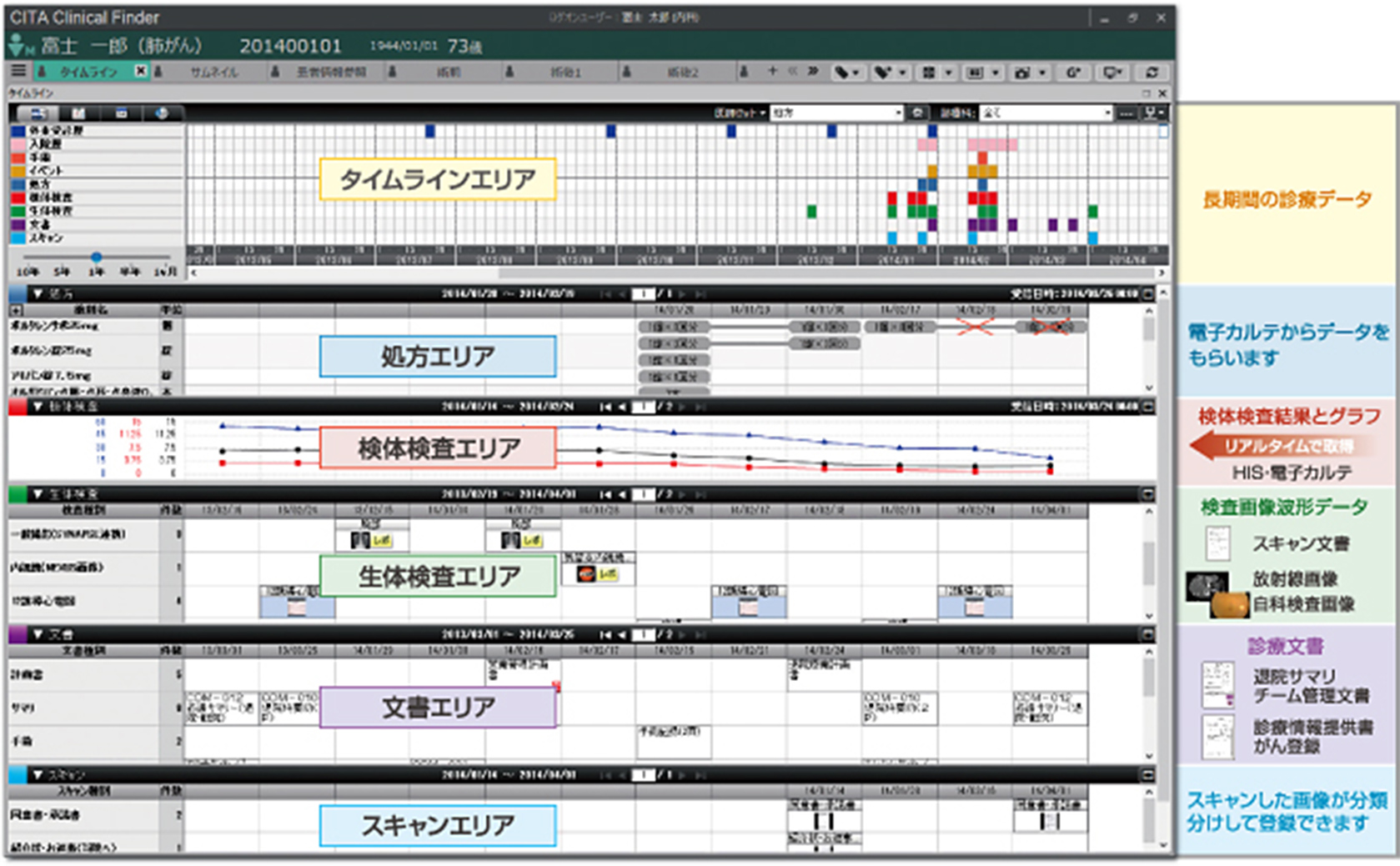Go to the previous page of 検体検査 results
Screen dimensions: 1400x866
click(621, 407)
